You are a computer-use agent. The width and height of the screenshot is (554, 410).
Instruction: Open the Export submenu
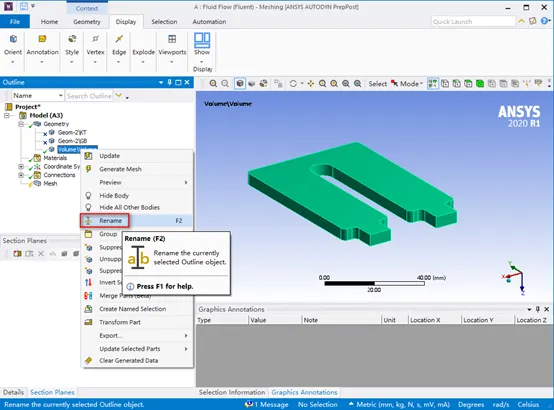137,335
